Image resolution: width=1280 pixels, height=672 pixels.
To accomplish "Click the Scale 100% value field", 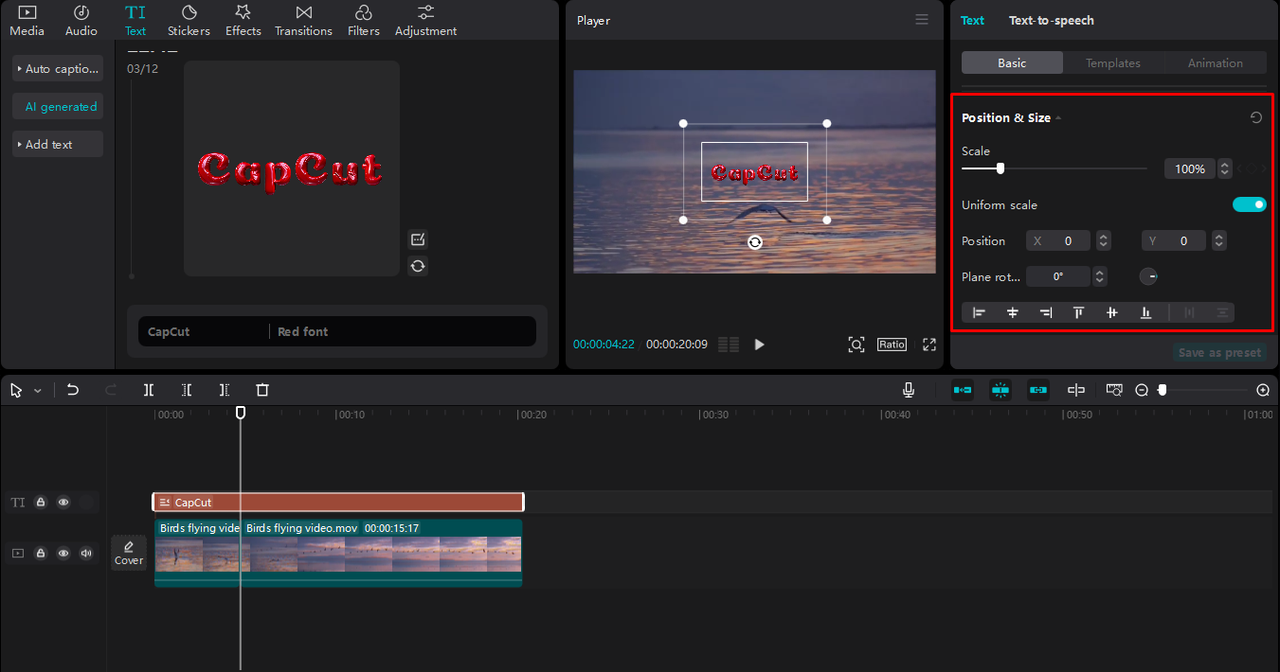I will (1190, 169).
